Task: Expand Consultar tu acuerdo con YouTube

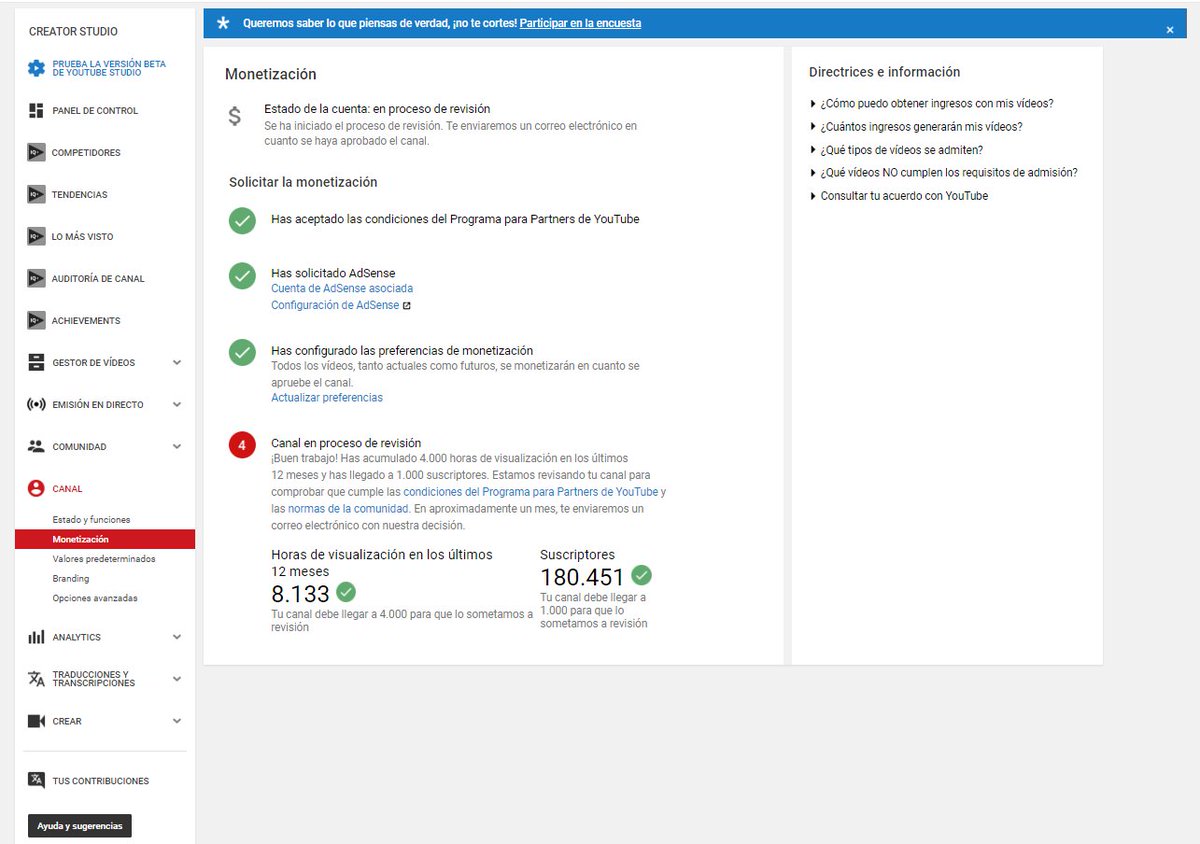Action: (898, 196)
